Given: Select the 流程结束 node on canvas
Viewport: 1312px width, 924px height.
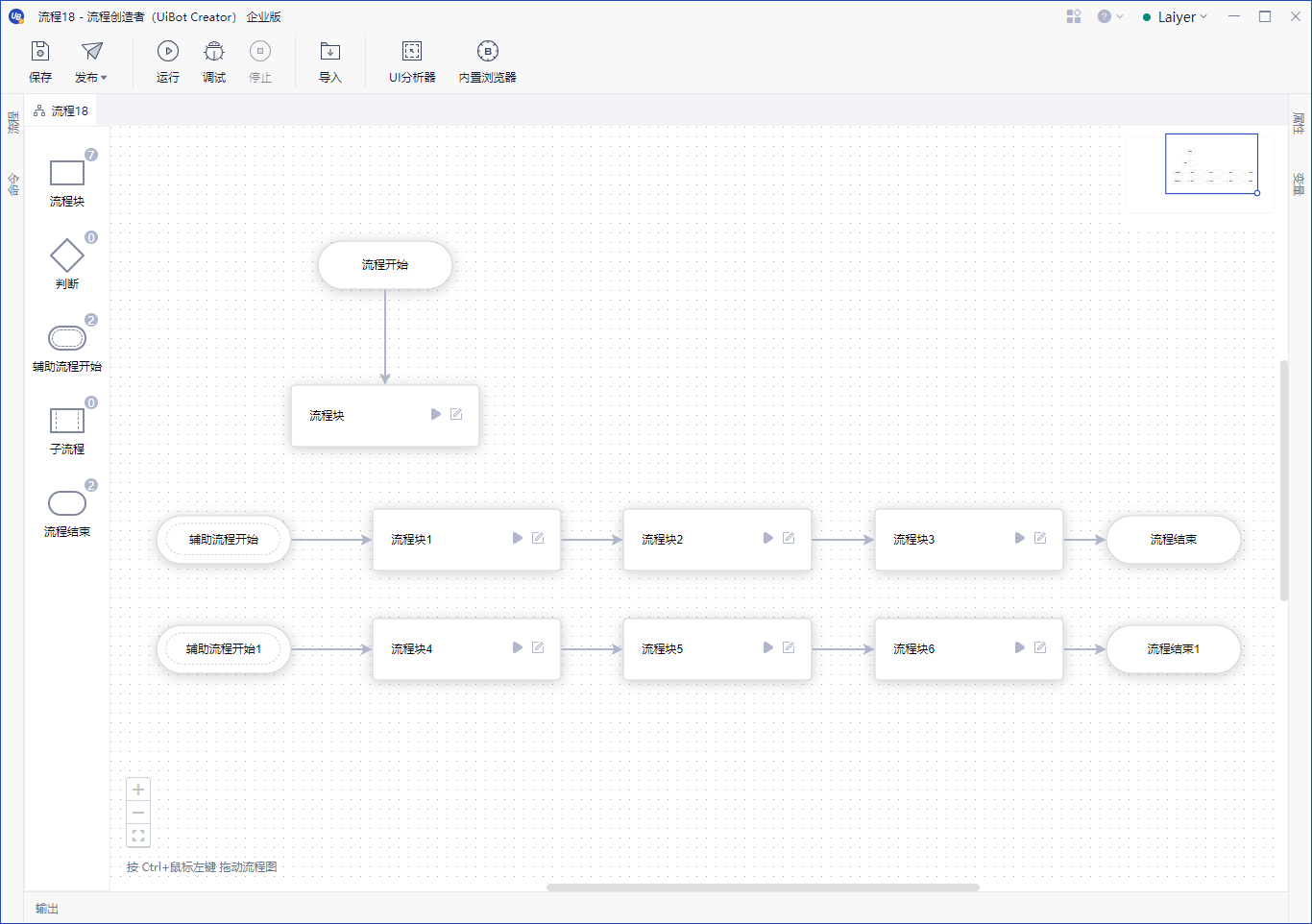Looking at the screenshot, I should point(1174,540).
